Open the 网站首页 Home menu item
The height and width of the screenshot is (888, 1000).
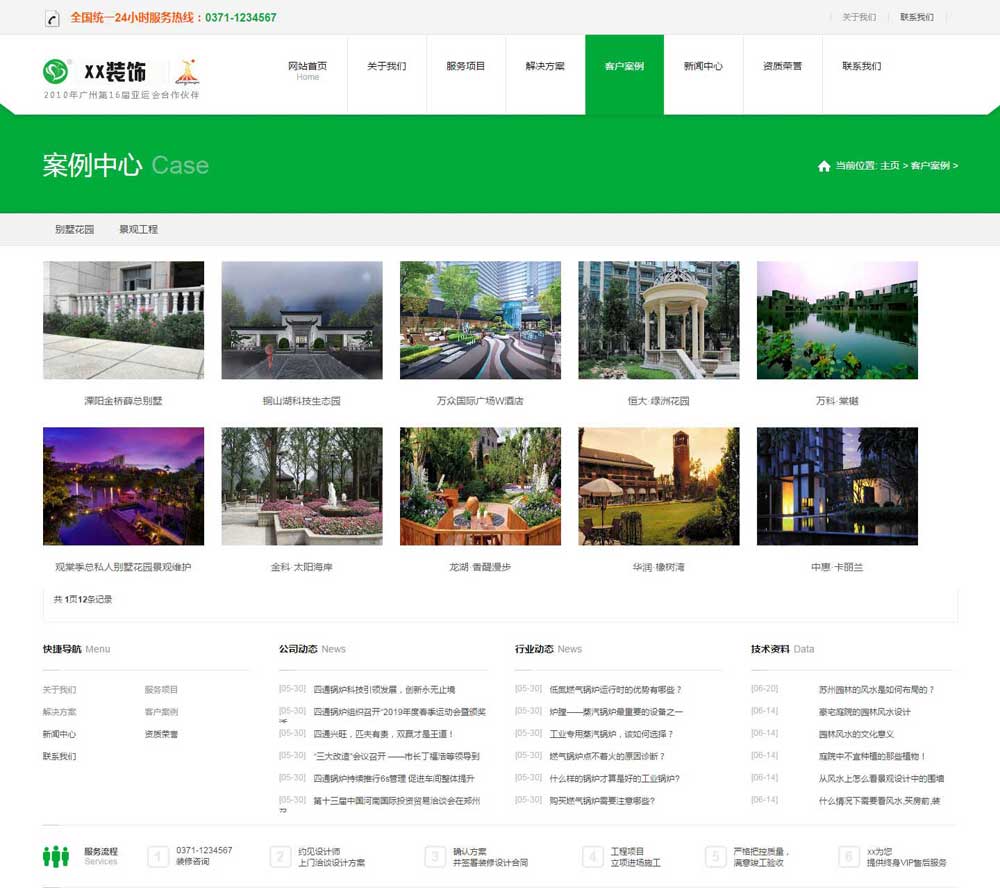click(307, 70)
